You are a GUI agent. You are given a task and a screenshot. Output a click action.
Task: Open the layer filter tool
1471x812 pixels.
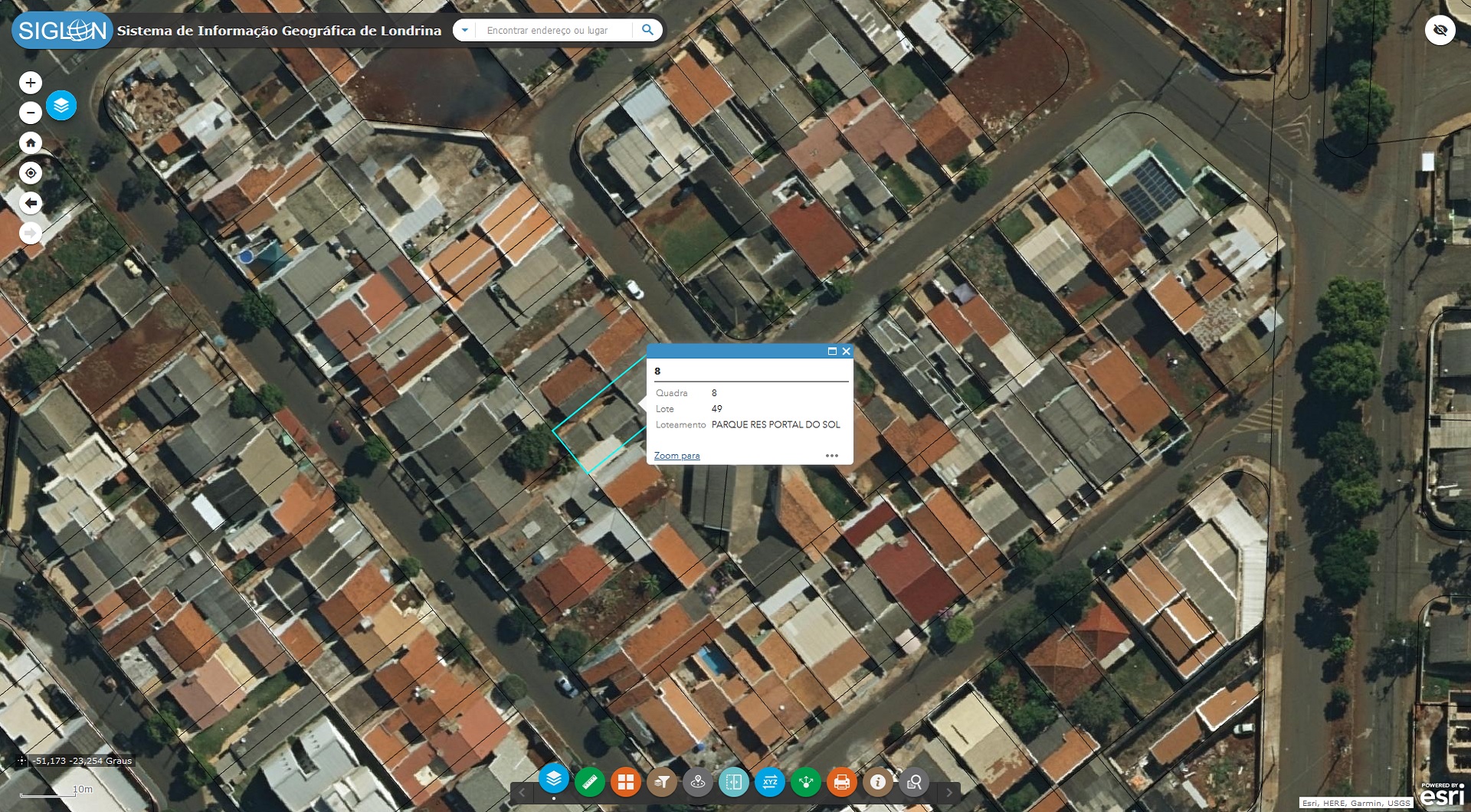(x=662, y=781)
